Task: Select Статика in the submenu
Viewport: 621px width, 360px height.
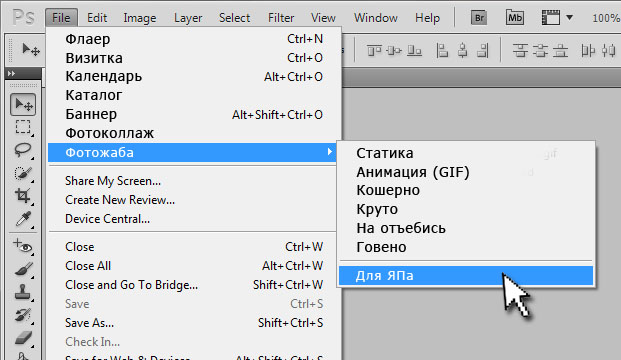Action: point(466,153)
